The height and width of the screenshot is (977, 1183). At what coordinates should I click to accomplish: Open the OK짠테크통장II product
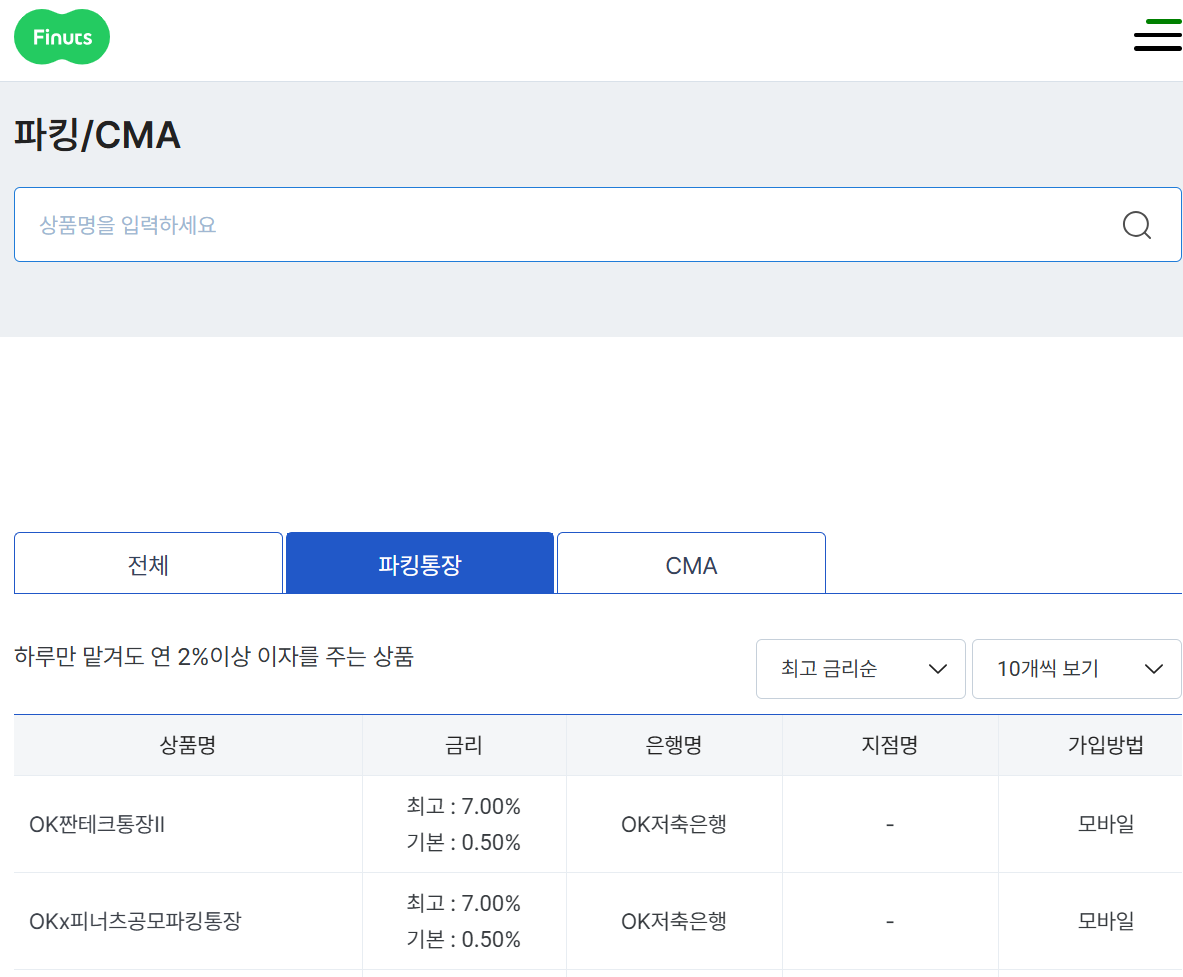(97, 825)
